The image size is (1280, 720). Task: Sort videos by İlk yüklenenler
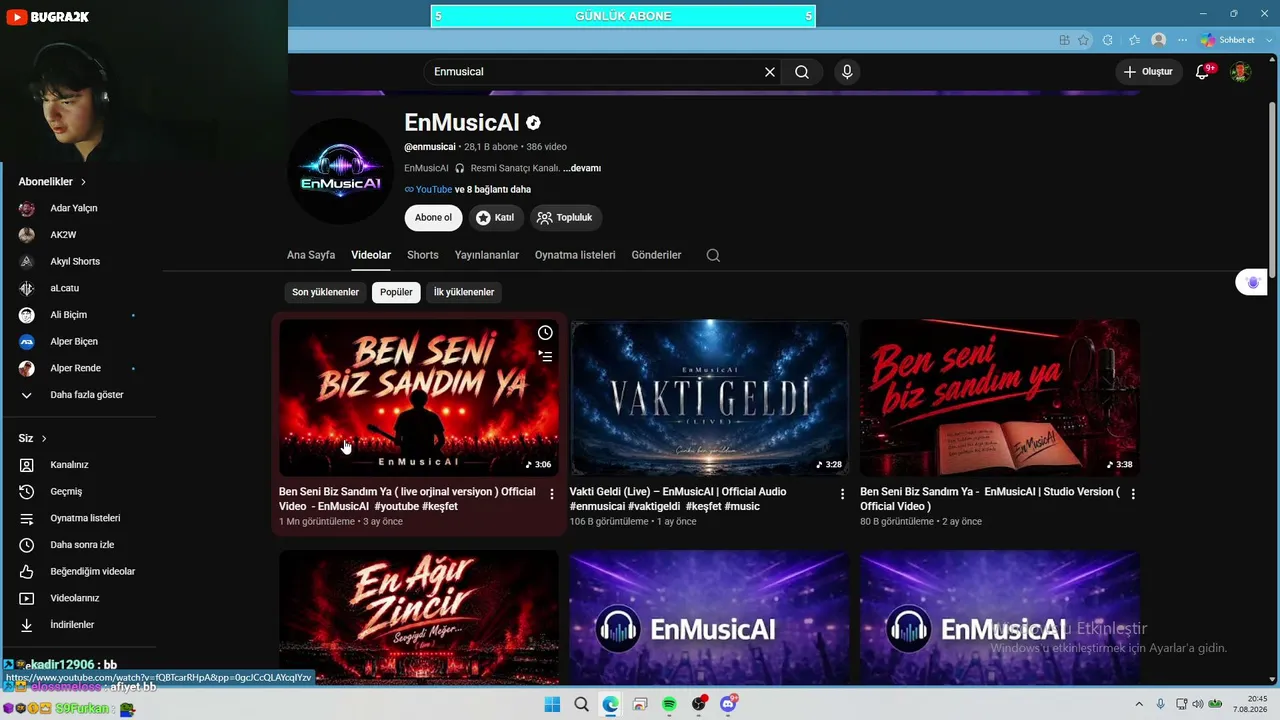point(464,292)
